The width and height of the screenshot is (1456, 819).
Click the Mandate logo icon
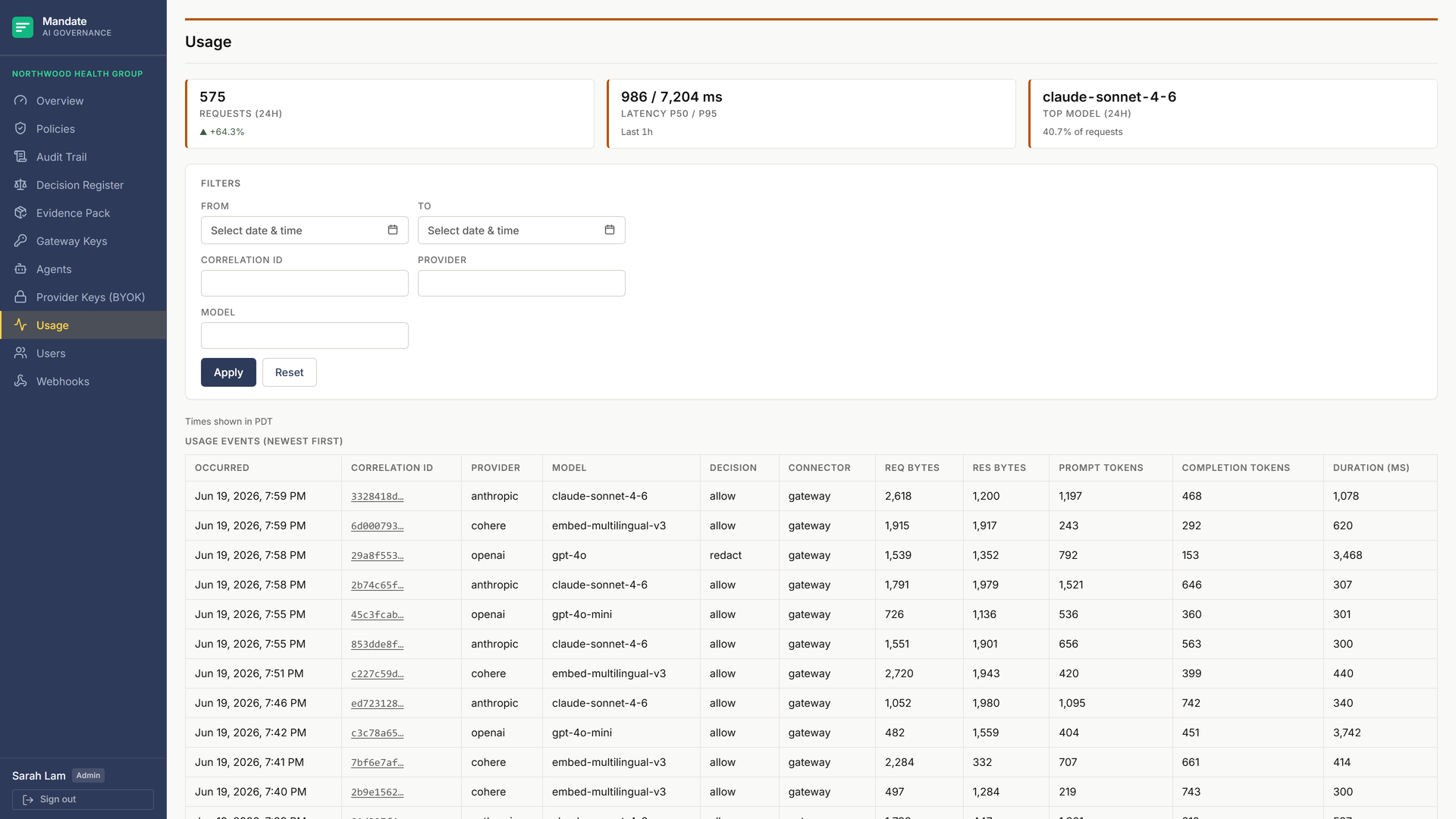(23, 27)
